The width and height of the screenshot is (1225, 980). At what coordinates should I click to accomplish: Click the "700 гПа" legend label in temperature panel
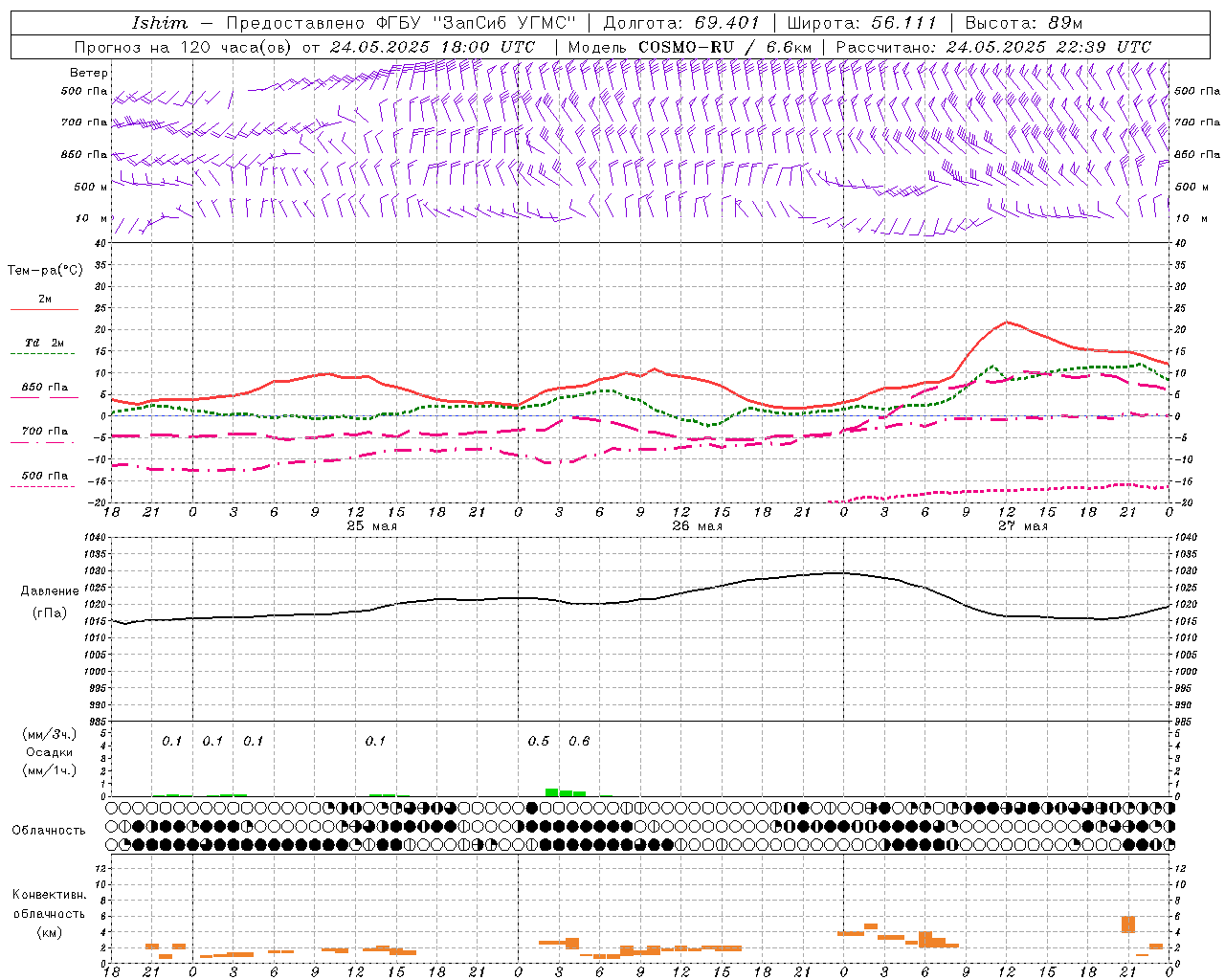tap(45, 431)
